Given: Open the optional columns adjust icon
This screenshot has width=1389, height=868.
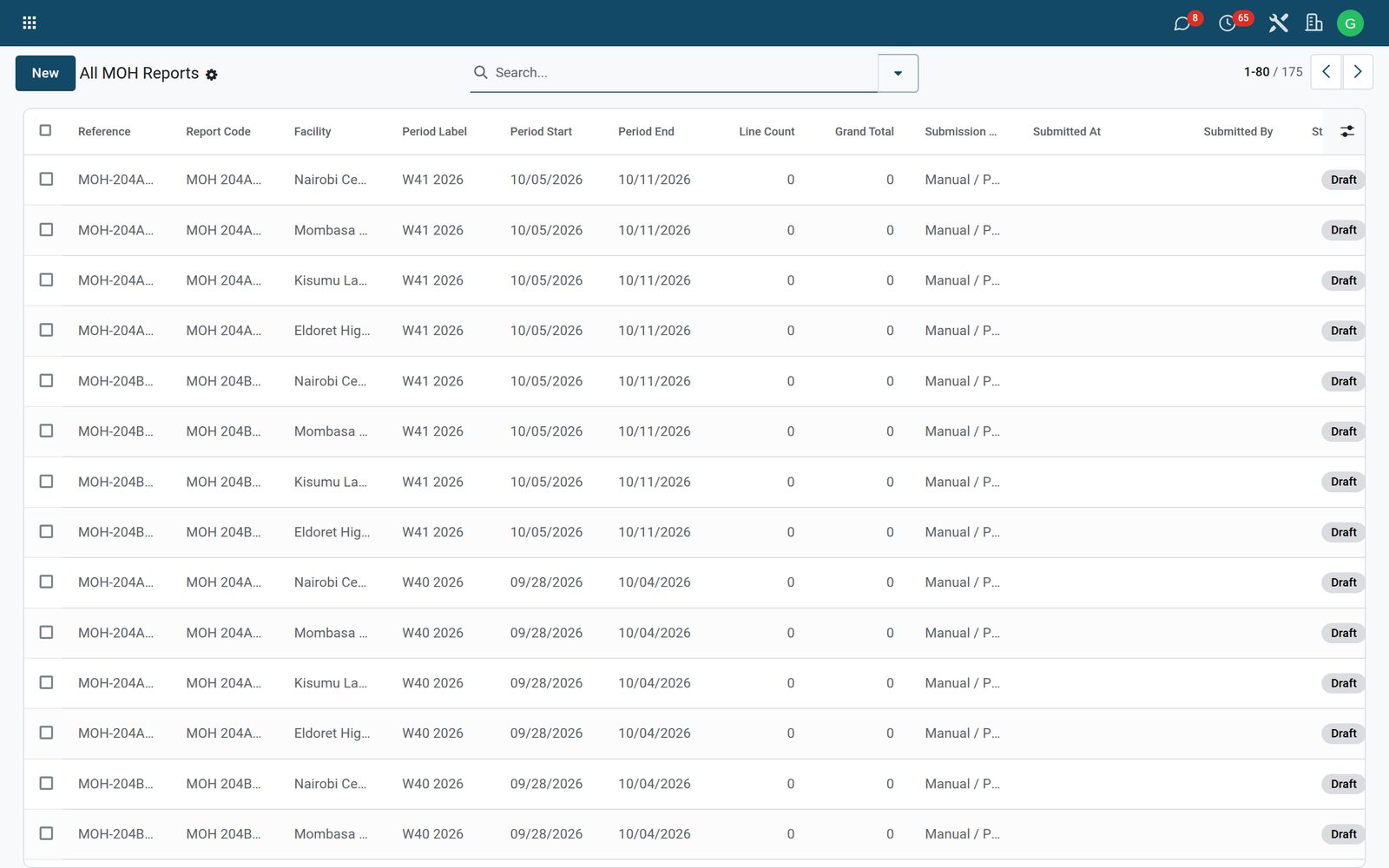Looking at the screenshot, I should [x=1346, y=131].
